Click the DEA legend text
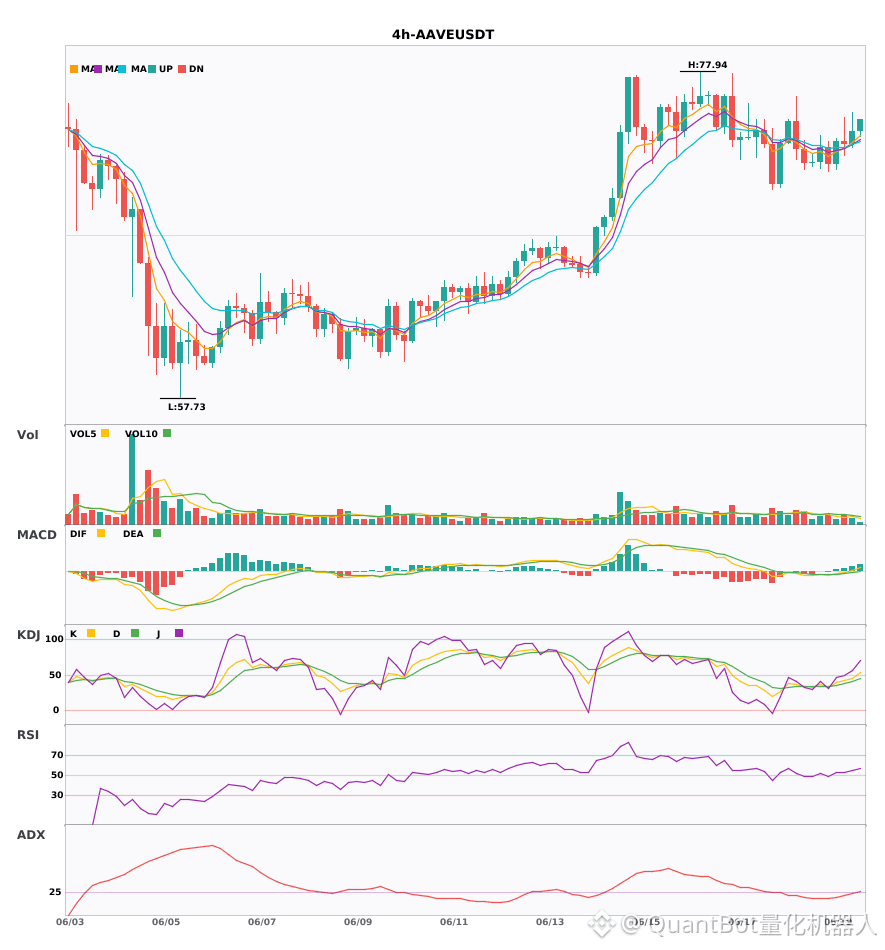 coord(133,534)
